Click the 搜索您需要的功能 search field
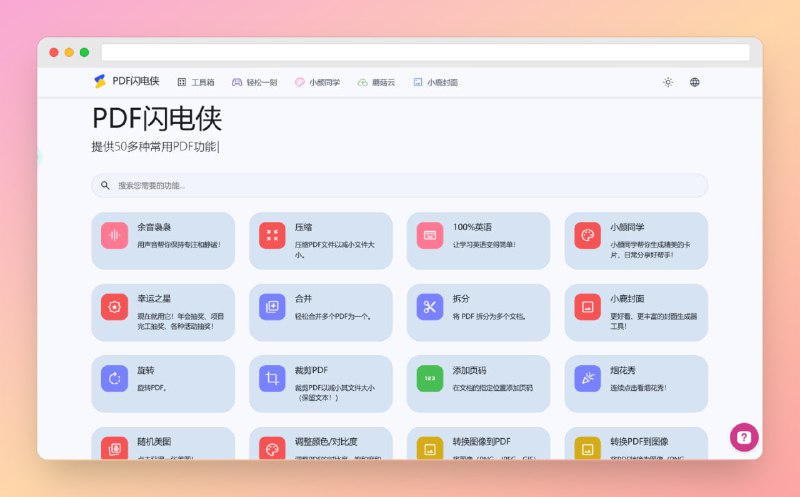This screenshot has height=497, width=800. (399, 185)
